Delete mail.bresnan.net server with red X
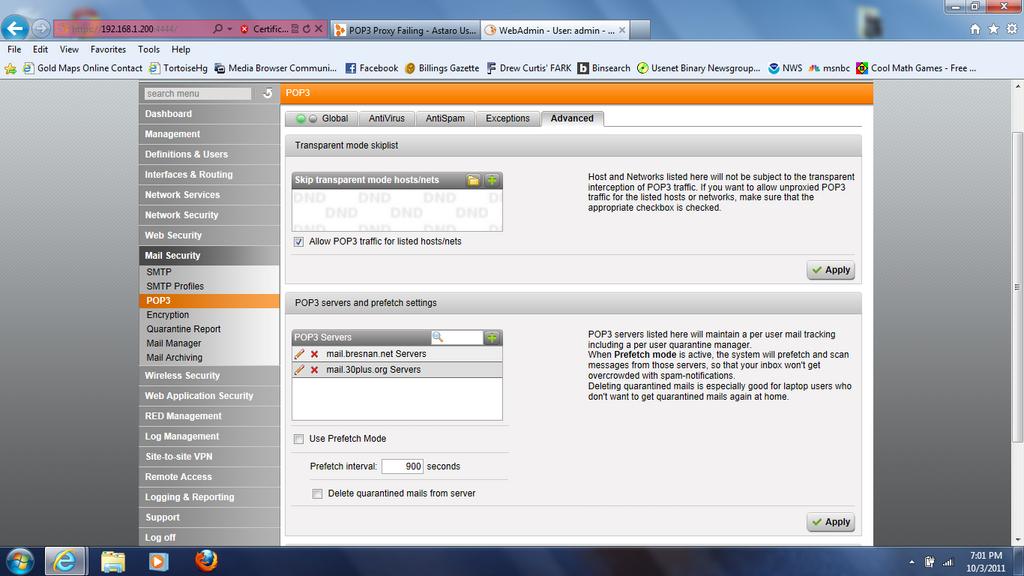Image resolution: width=1024 pixels, height=576 pixels. 314,354
